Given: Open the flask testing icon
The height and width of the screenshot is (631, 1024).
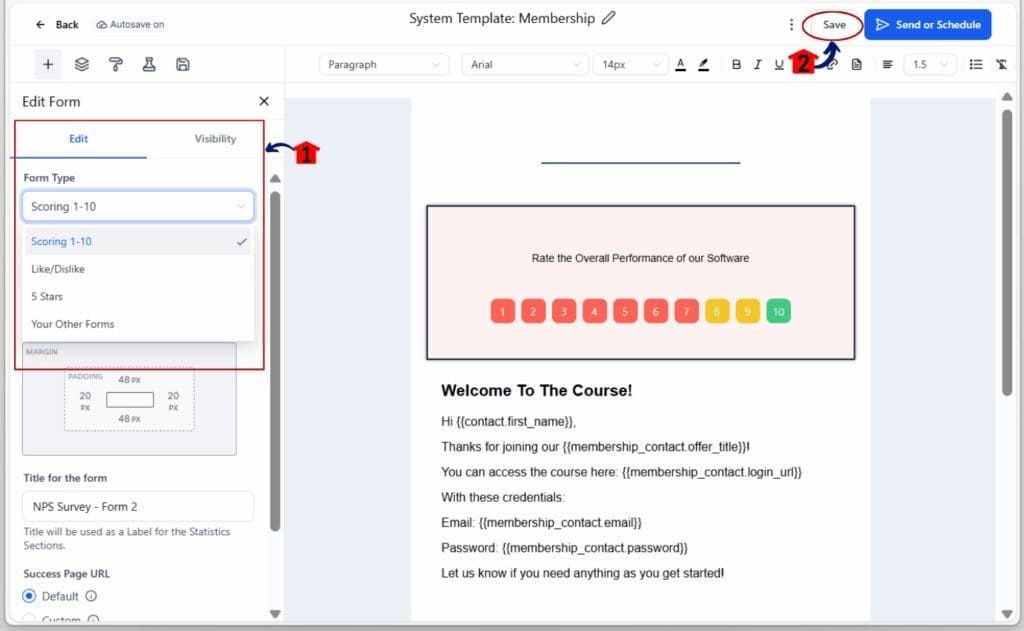Looking at the screenshot, I should pyautogui.click(x=149, y=64).
